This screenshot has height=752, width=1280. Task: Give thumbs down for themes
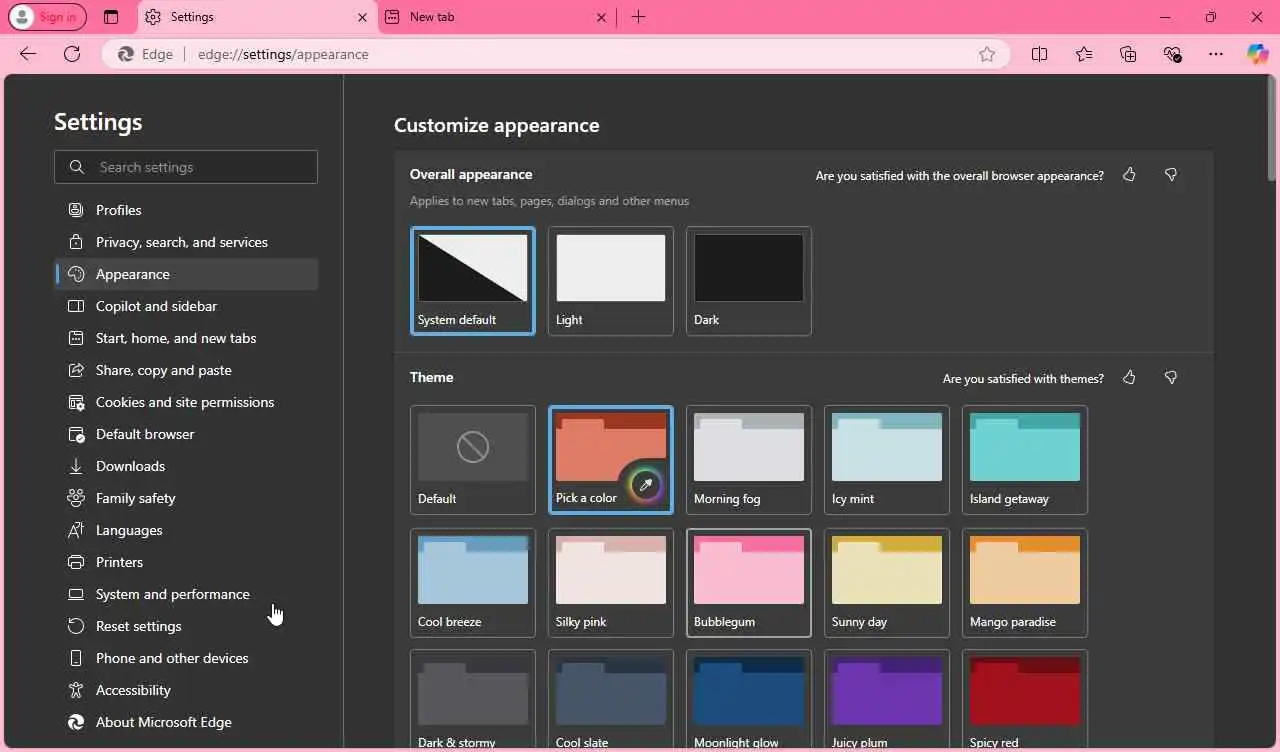coord(1171,378)
